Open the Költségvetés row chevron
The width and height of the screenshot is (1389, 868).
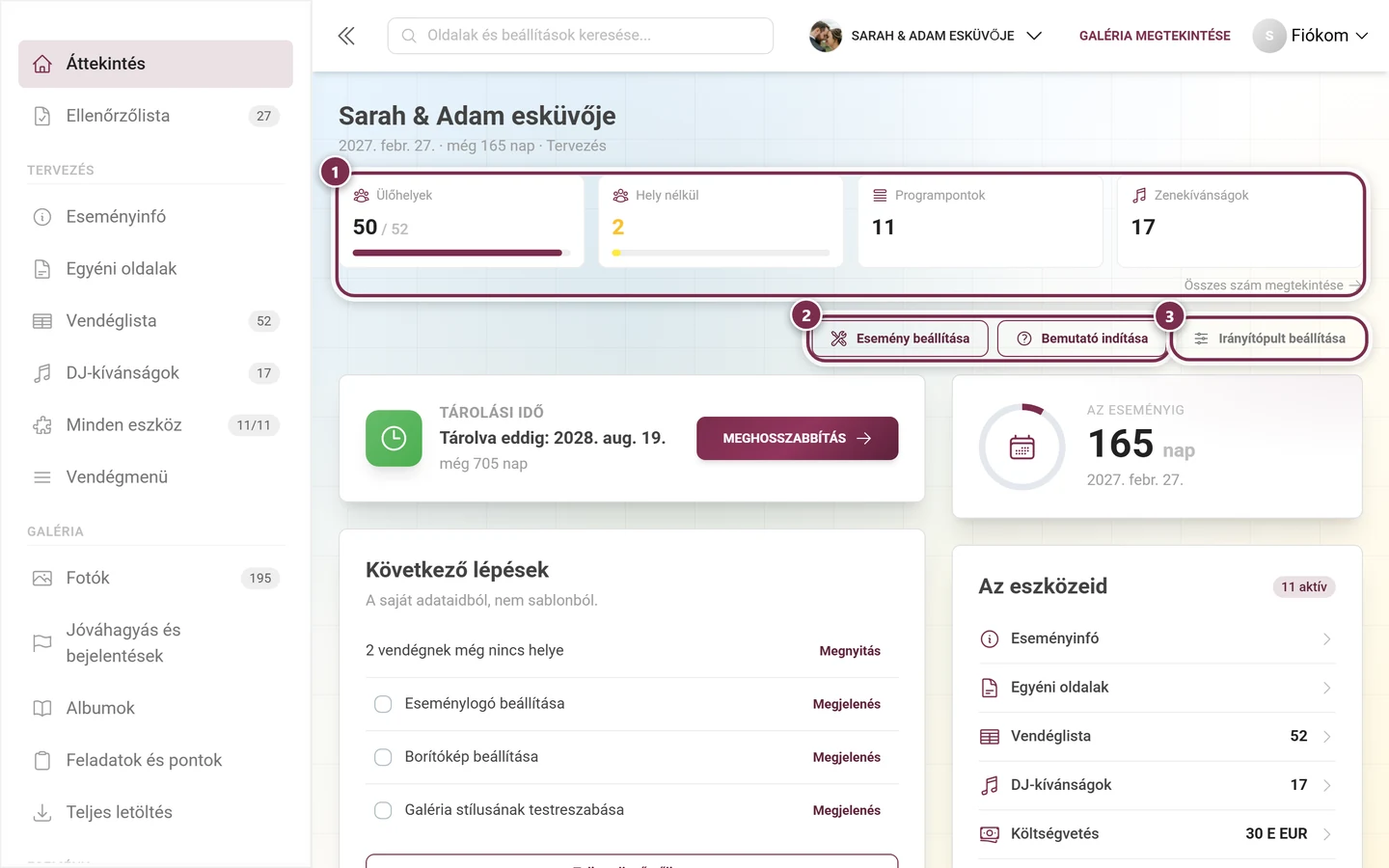click(1327, 834)
